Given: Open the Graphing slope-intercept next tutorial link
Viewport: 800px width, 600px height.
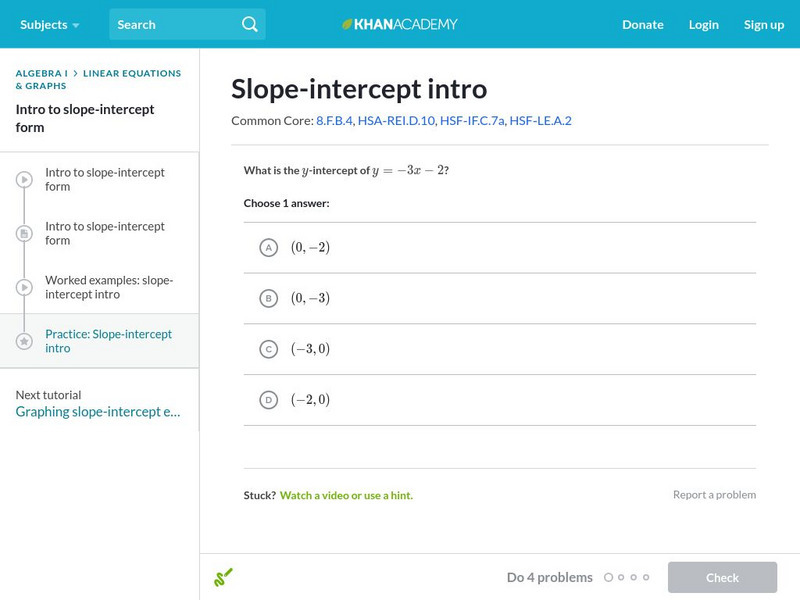Looking at the screenshot, I should click(x=98, y=412).
